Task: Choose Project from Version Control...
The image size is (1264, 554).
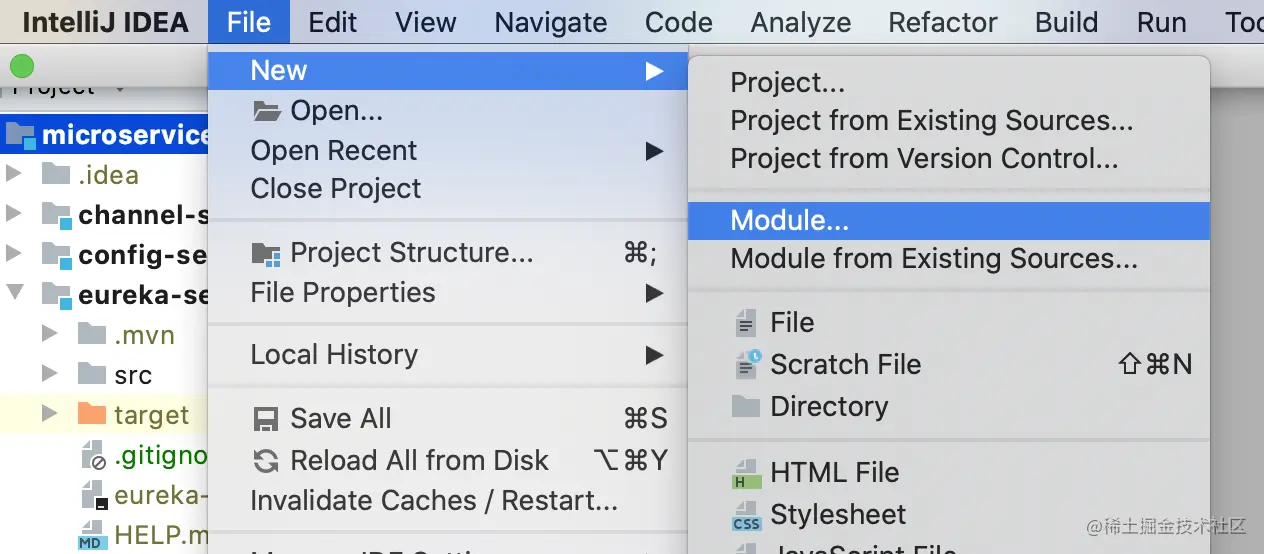Action: [x=924, y=159]
